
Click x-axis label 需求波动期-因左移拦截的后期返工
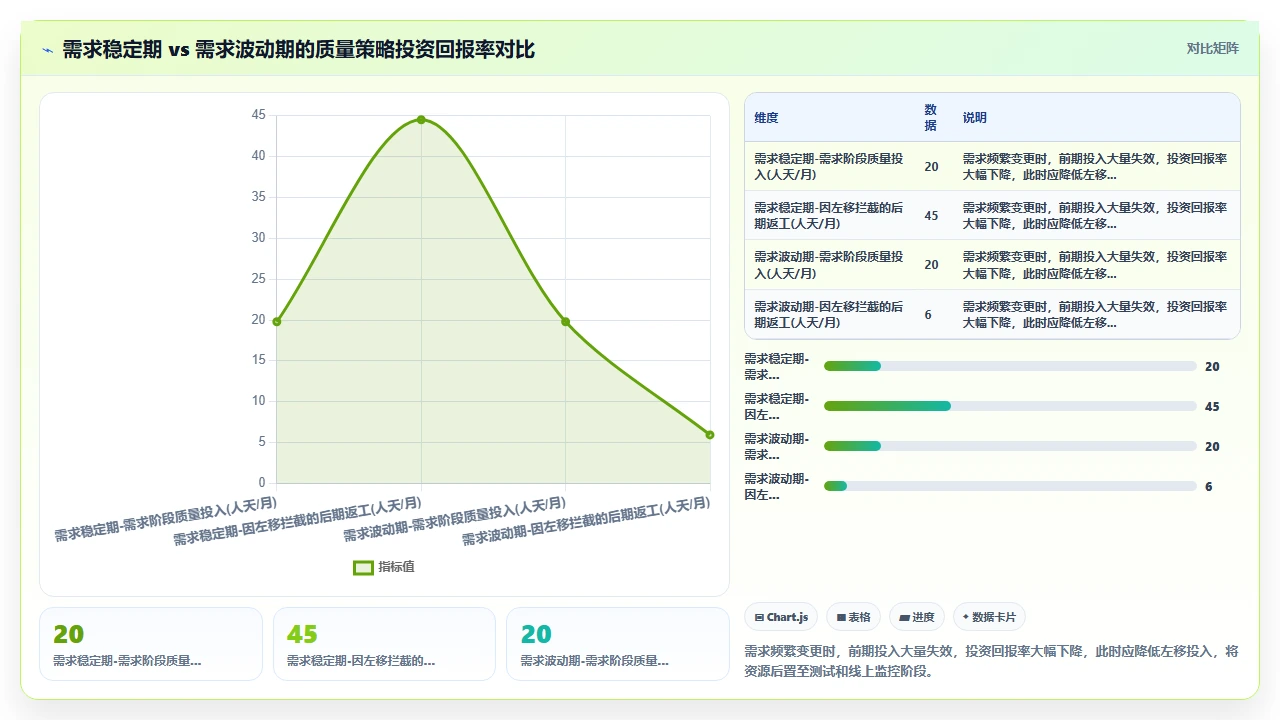pos(586,520)
